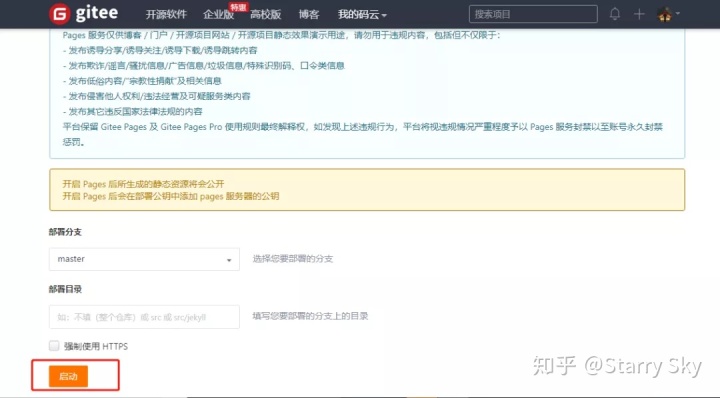Click the 选择您要部署的分支 hint text
This screenshot has height=398, width=720.
[293, 259]
